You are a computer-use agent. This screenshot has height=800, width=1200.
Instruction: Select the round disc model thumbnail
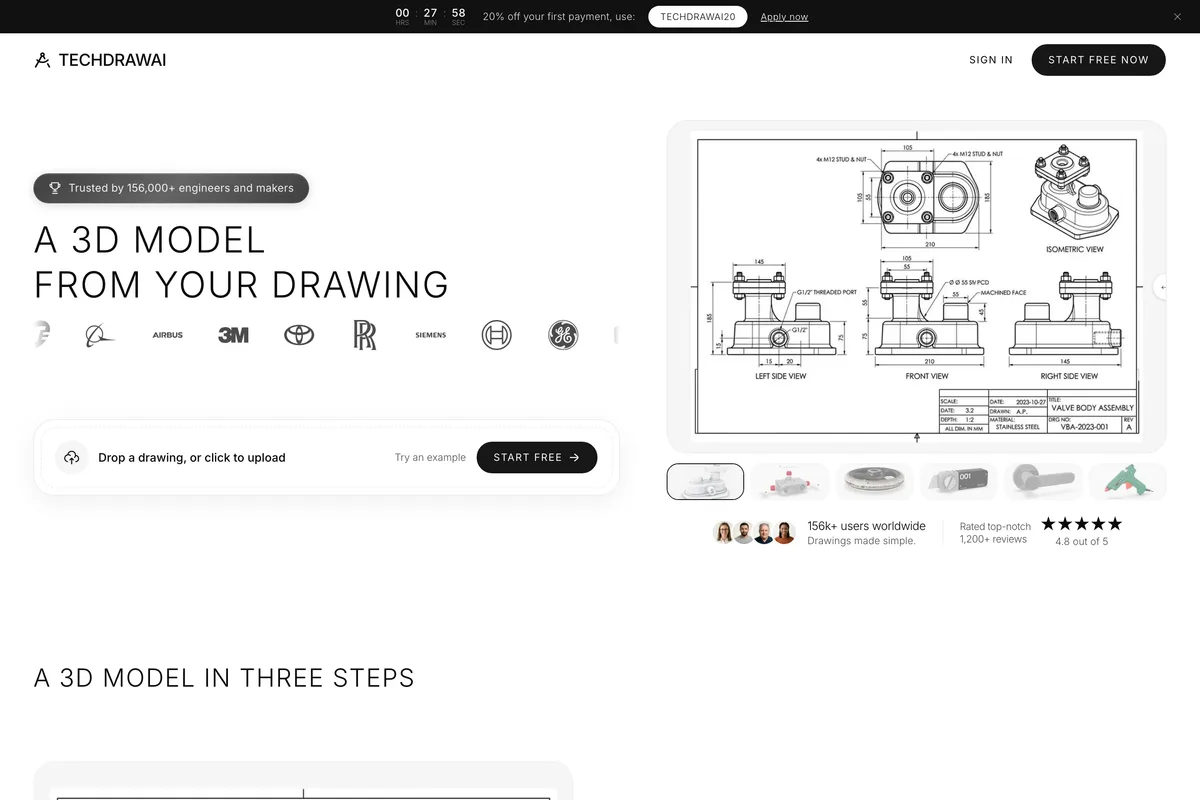click(874, 481)
